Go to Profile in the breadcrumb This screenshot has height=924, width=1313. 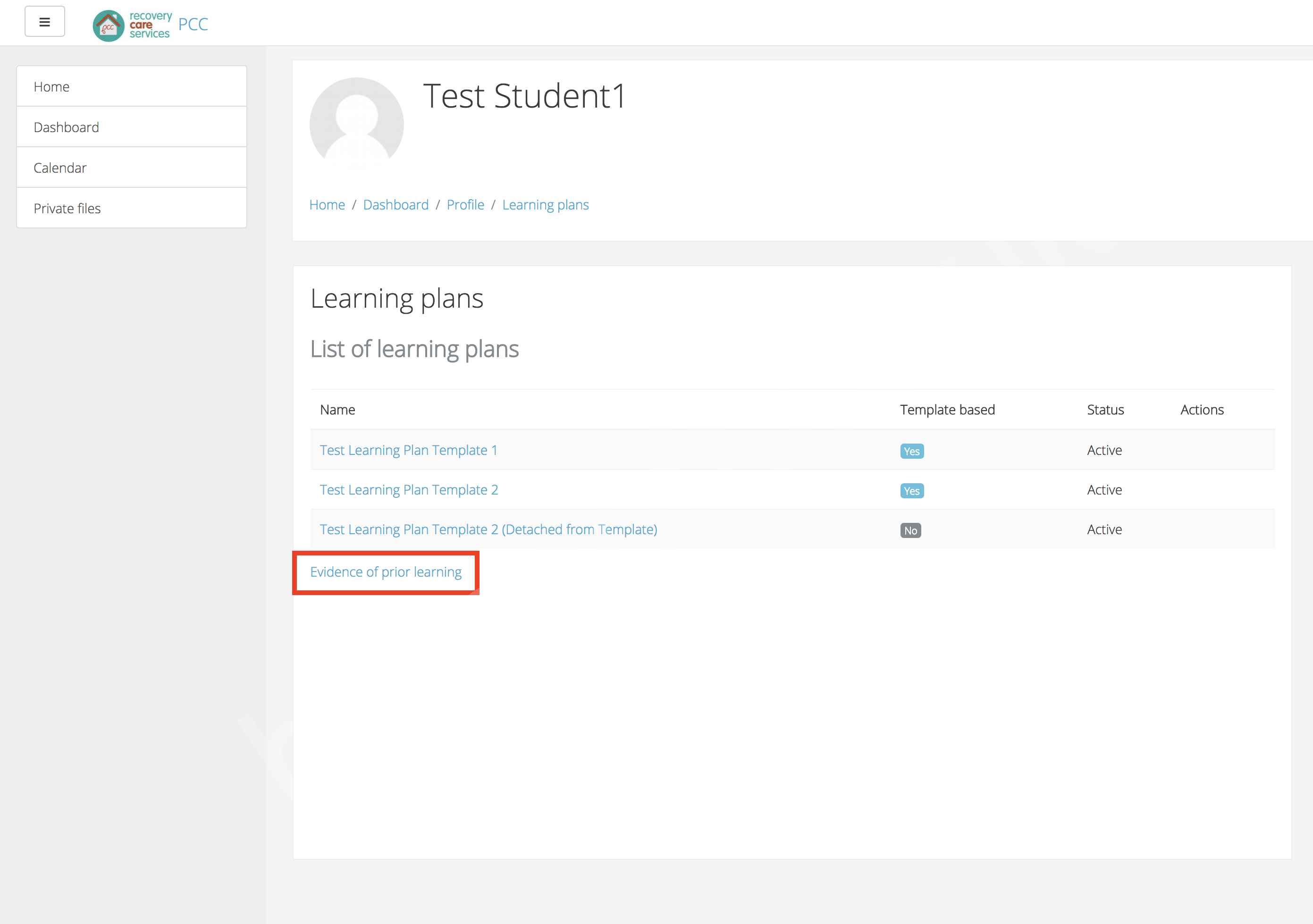point(465,205)
